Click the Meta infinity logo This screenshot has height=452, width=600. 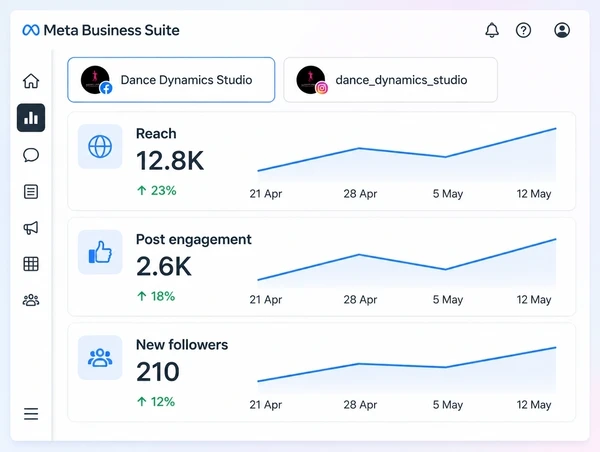31,30
